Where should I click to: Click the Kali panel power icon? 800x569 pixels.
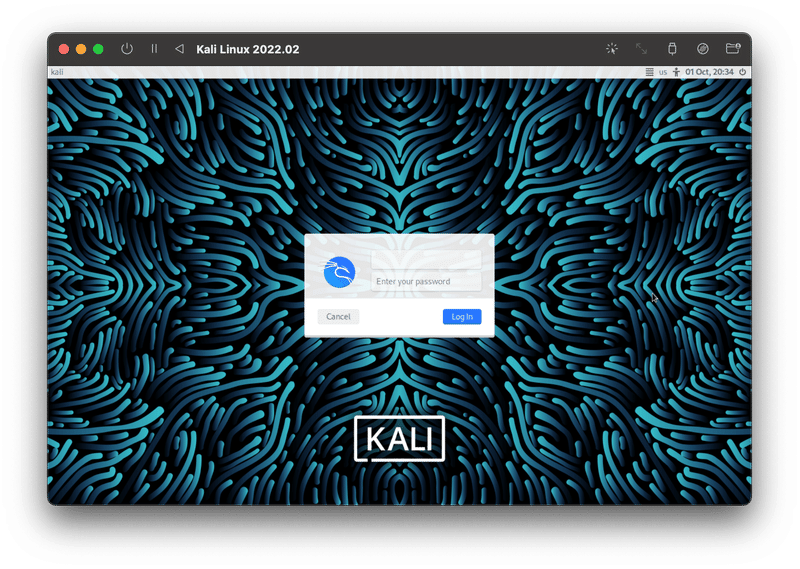(x=743, y=72)
